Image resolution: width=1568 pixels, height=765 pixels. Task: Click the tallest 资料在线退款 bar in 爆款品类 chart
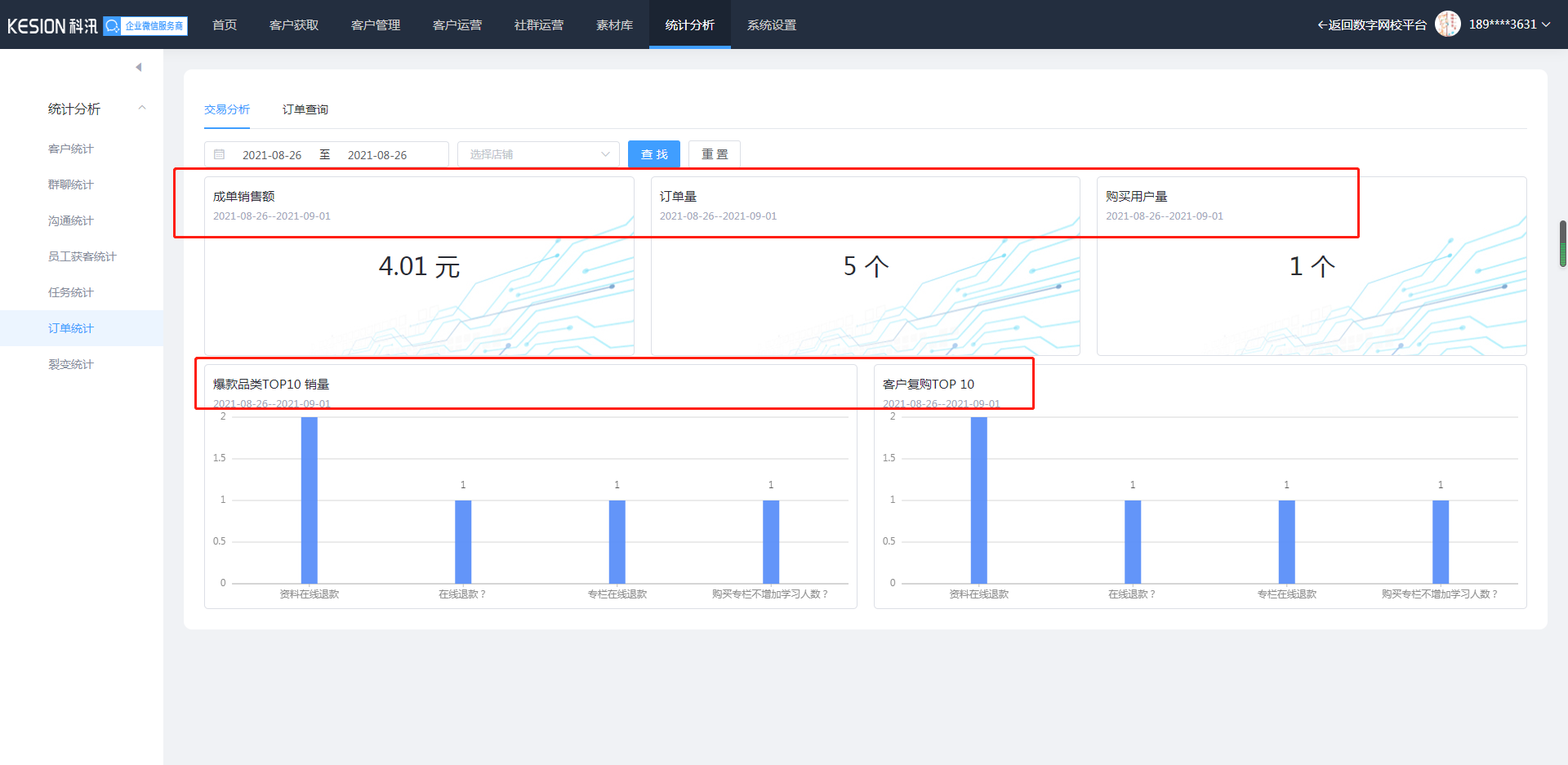310,500
